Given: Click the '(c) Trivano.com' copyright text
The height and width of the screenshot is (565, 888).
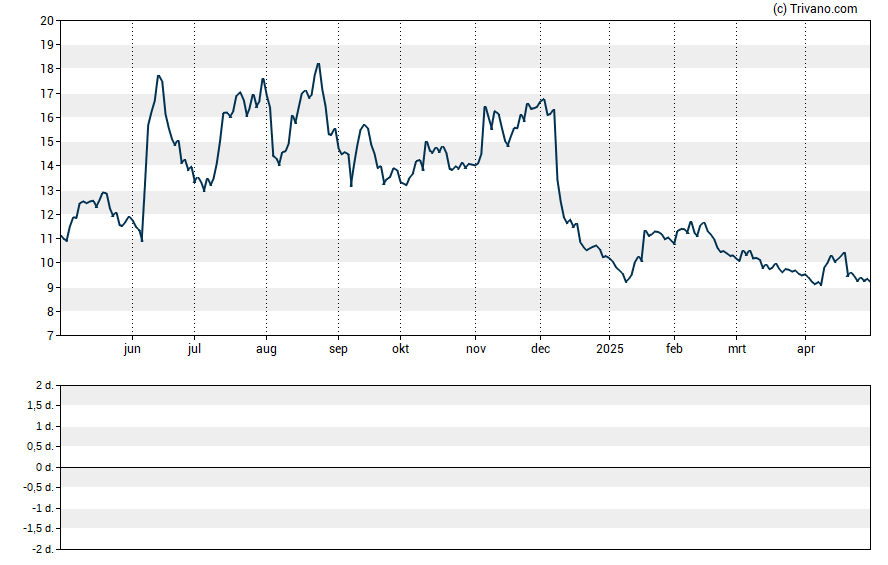Looking at the screenshot, I should (815, 8).
